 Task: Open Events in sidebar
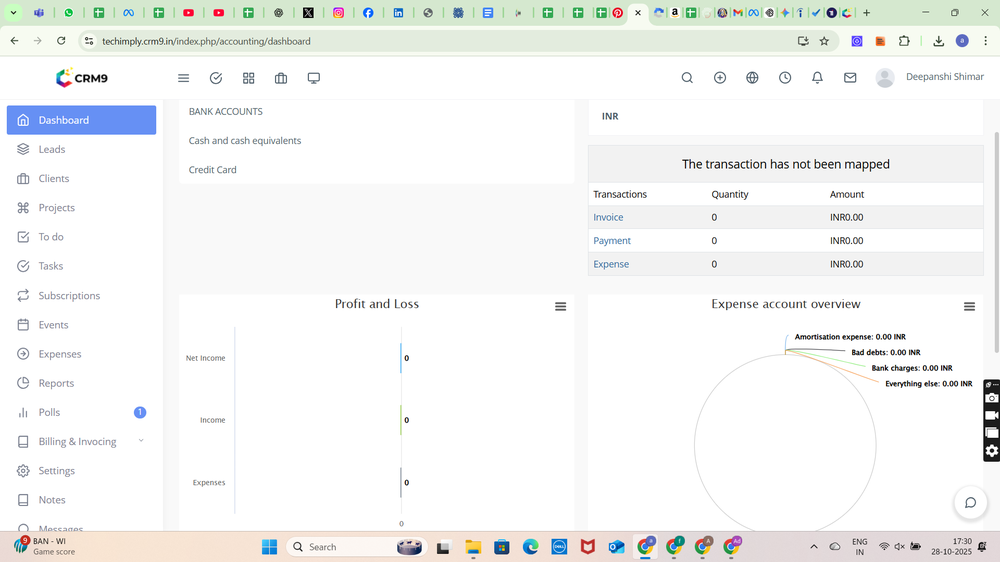(x=82, y=325)
